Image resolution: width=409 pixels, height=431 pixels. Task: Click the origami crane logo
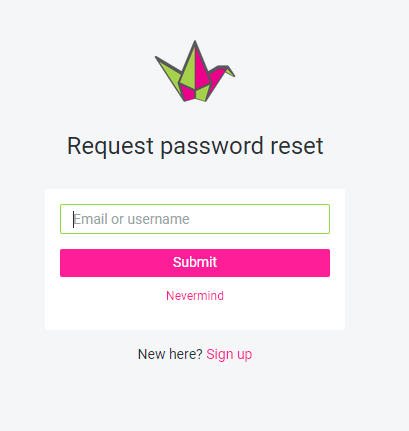click(195, 71)
